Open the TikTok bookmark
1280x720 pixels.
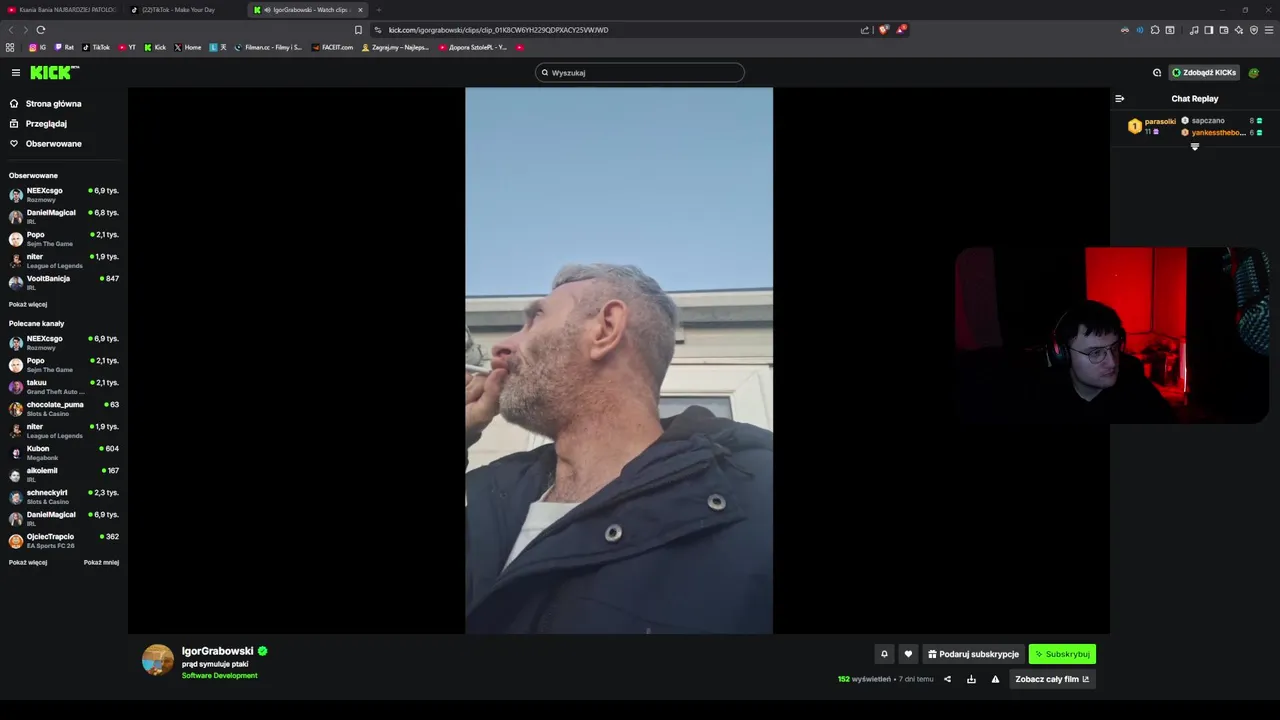click(96, 47)
